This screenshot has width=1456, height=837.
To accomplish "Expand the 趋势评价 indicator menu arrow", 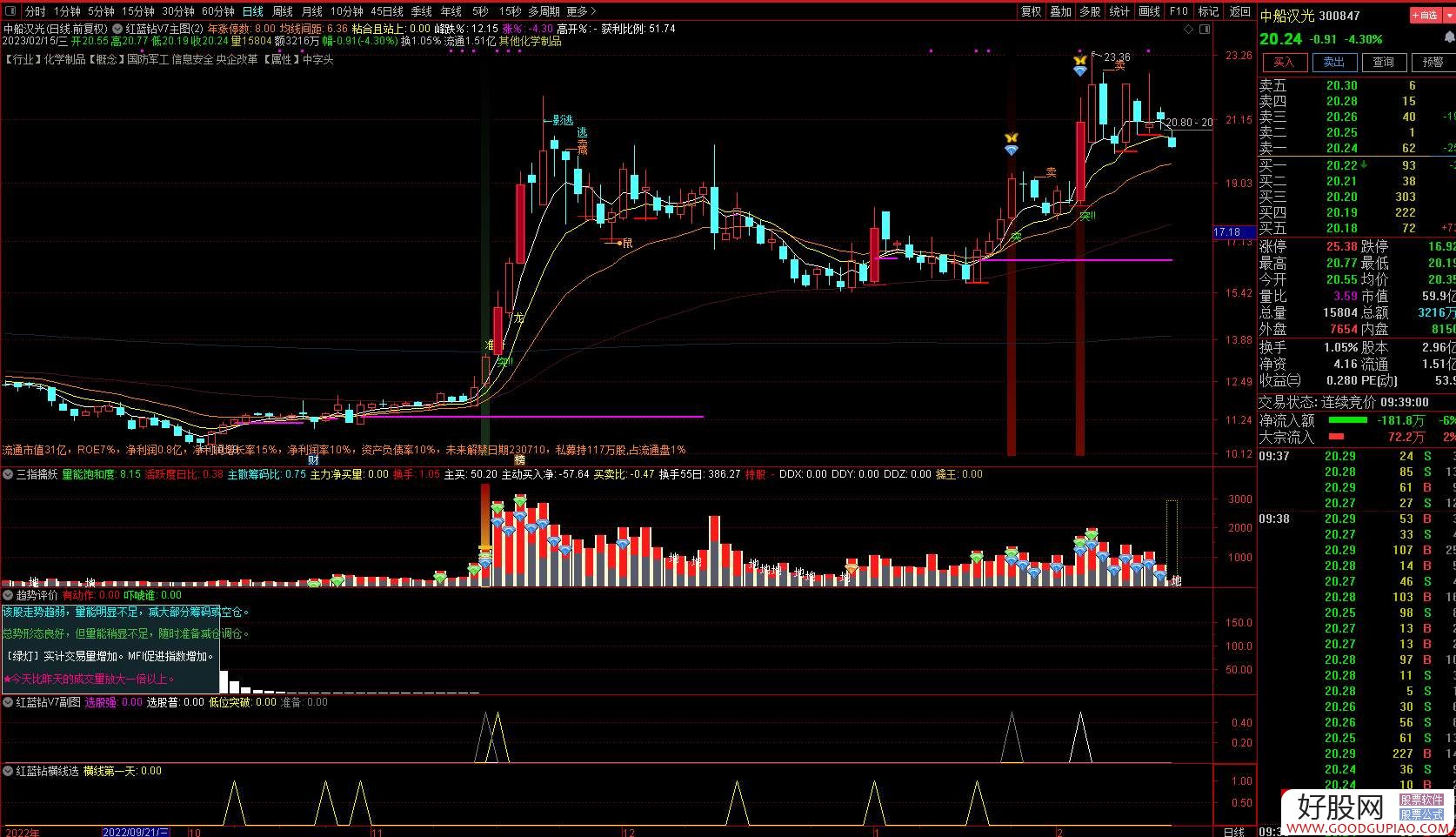I will (9, 595).
